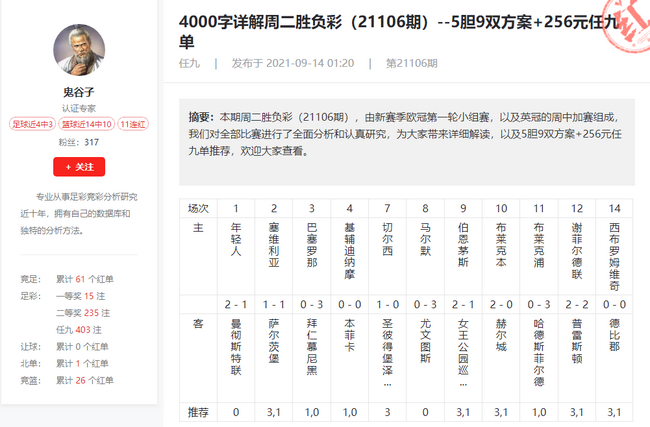This screenshot has height=427, width=650.
Task: Click the 鬼谷子 author avatar image
Action: [x=79, y=50]
